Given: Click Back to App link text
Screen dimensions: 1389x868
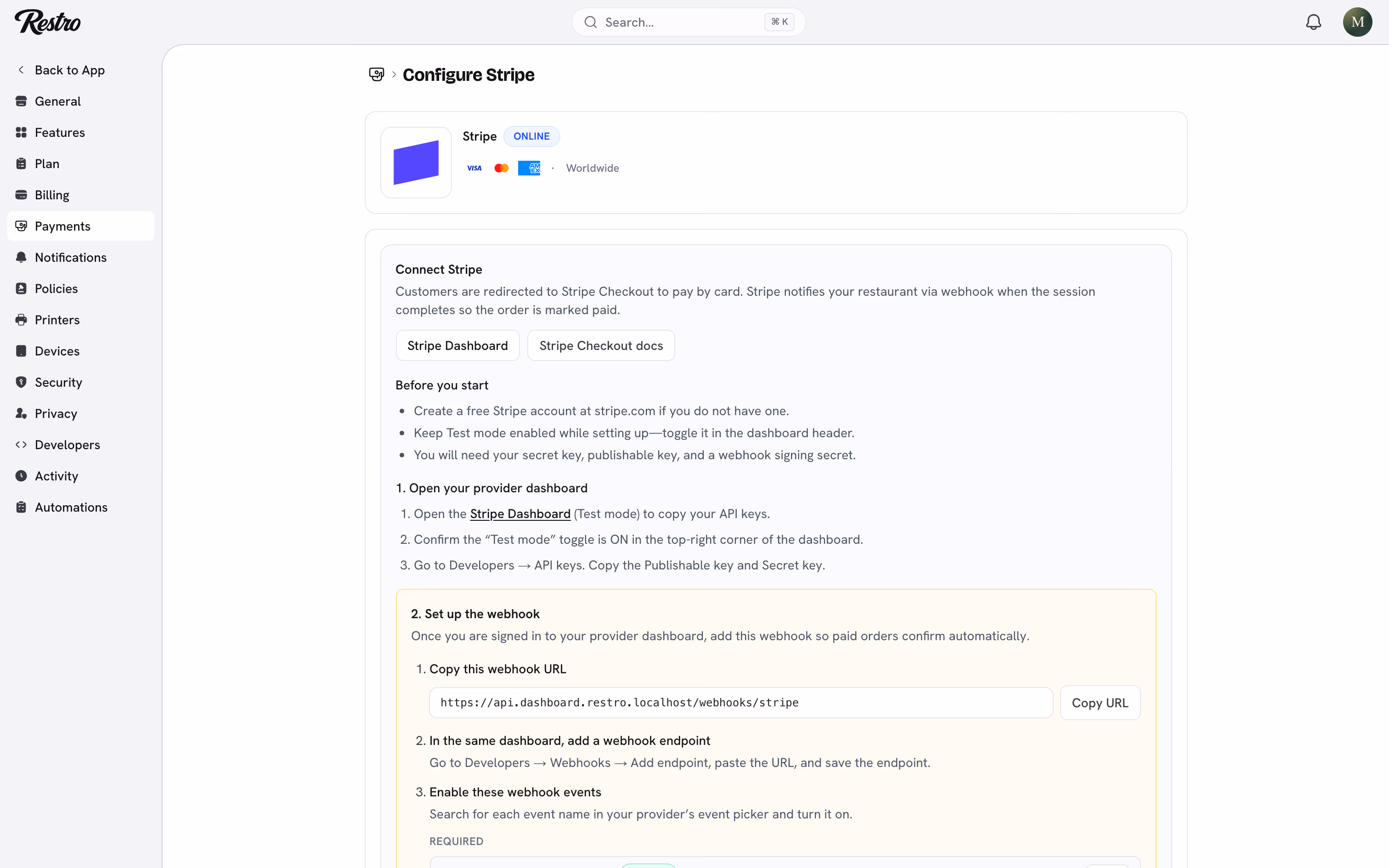Looking at the screenshot, I should tap(70, 70).
